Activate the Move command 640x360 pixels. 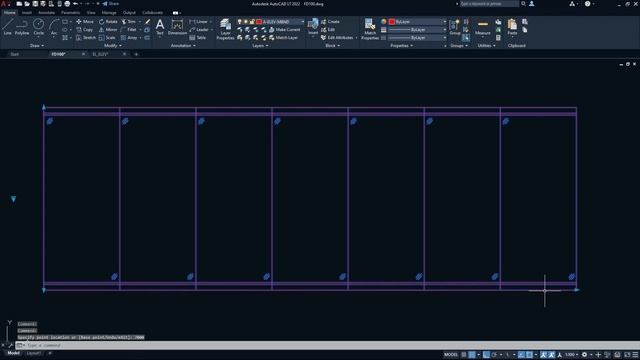(x=85, y=22)
